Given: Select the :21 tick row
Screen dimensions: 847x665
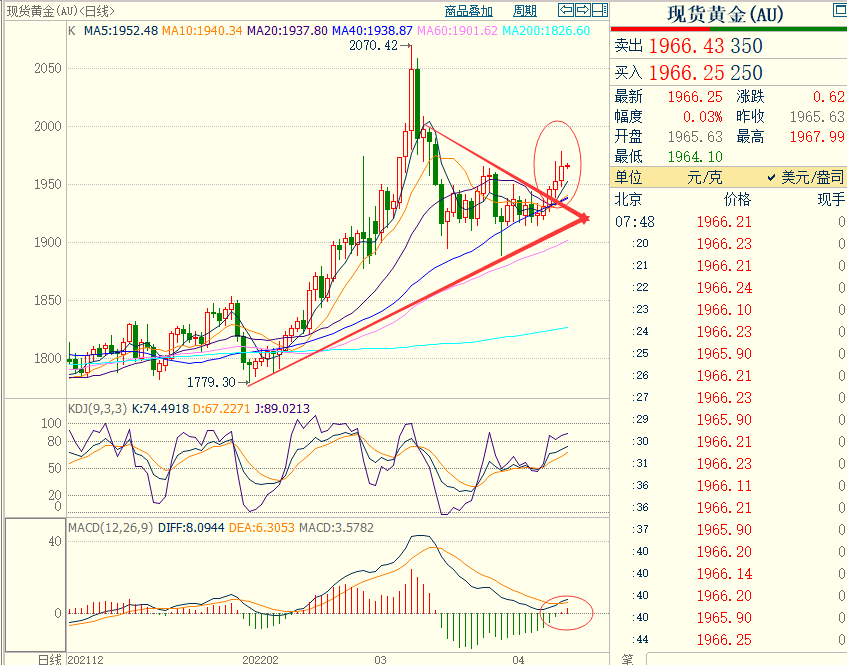Looking at the screenshot, I should click(x=730, y=266).
